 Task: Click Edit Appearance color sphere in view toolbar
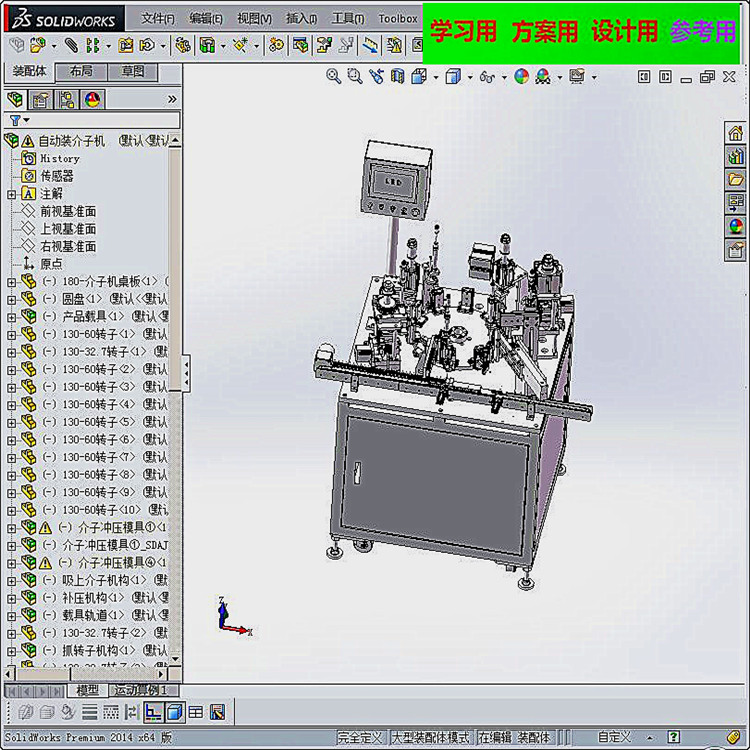(521, 76)
